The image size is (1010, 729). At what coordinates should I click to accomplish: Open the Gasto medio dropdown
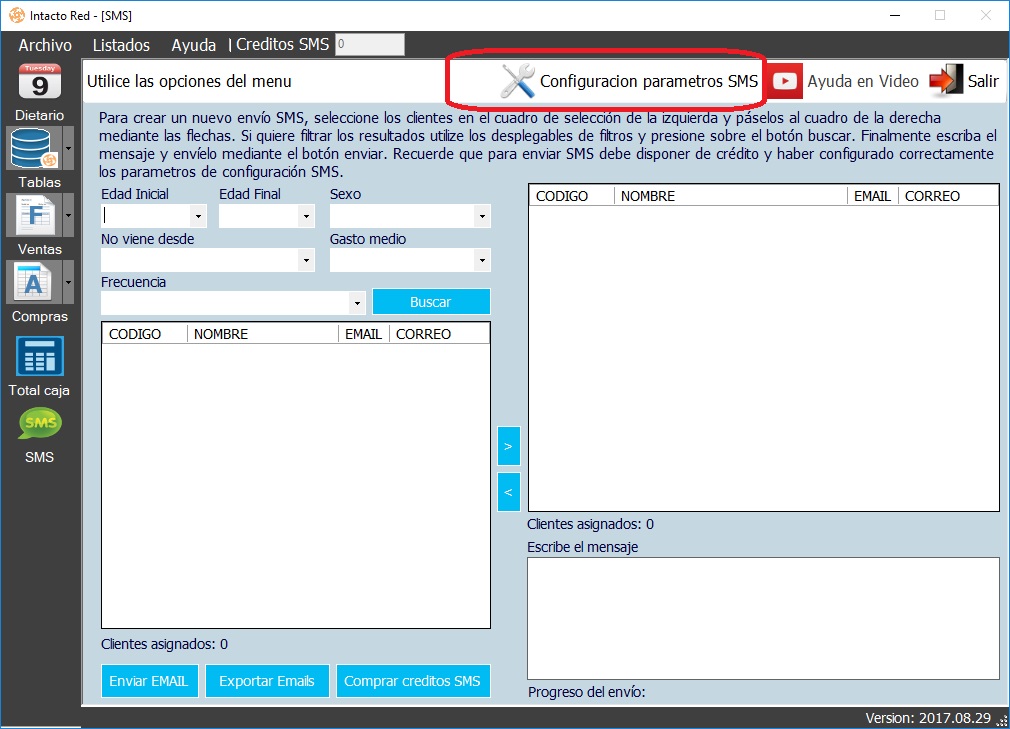tap(482, 261)
